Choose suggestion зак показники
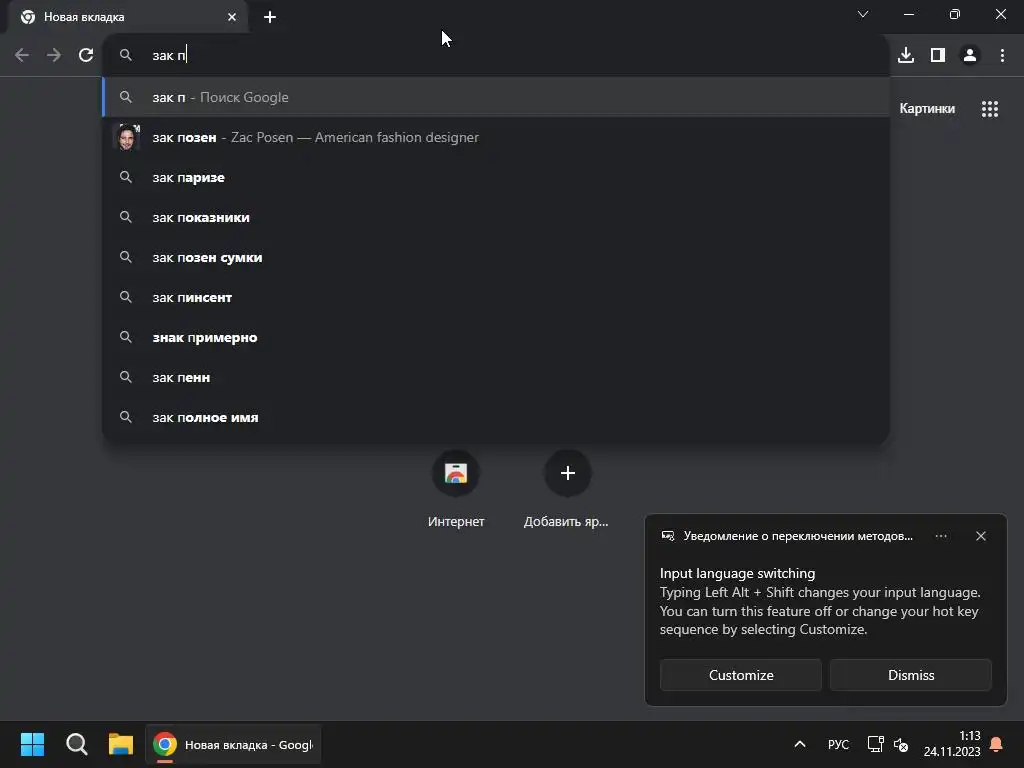This screenshot has height=768, width=1024. click(496, 217)
